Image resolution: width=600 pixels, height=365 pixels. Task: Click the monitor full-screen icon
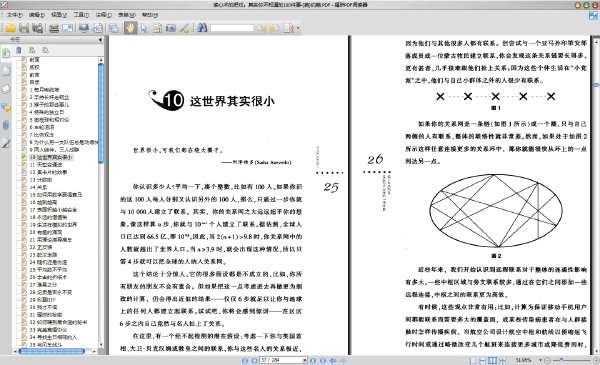[x=84, y=28]
